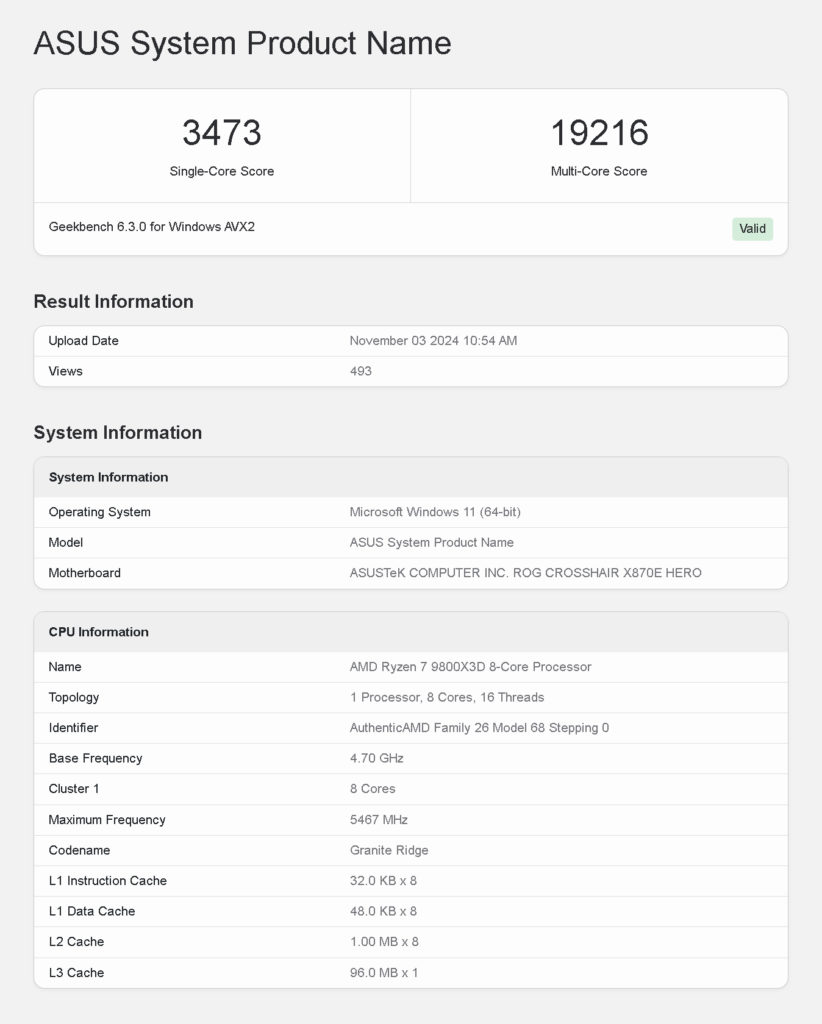Click the Operating System row value
822x1024 pixels.
[435, 512]
